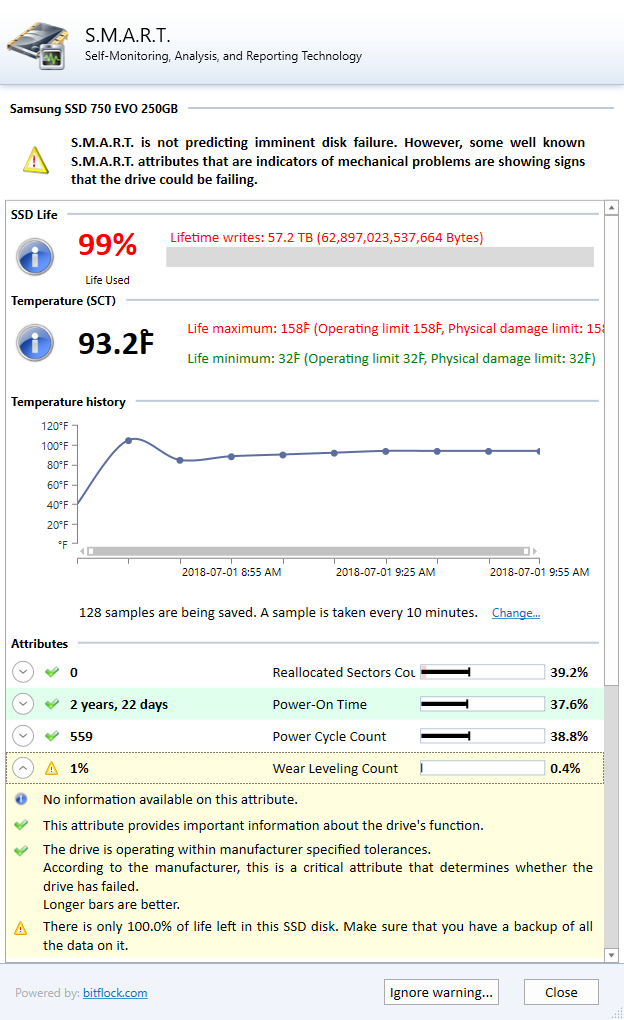Click the Reallocated Sectors 39.2% bar
Screen dimensions: 624x1020
pyautogui.click(x=482, y=672)
